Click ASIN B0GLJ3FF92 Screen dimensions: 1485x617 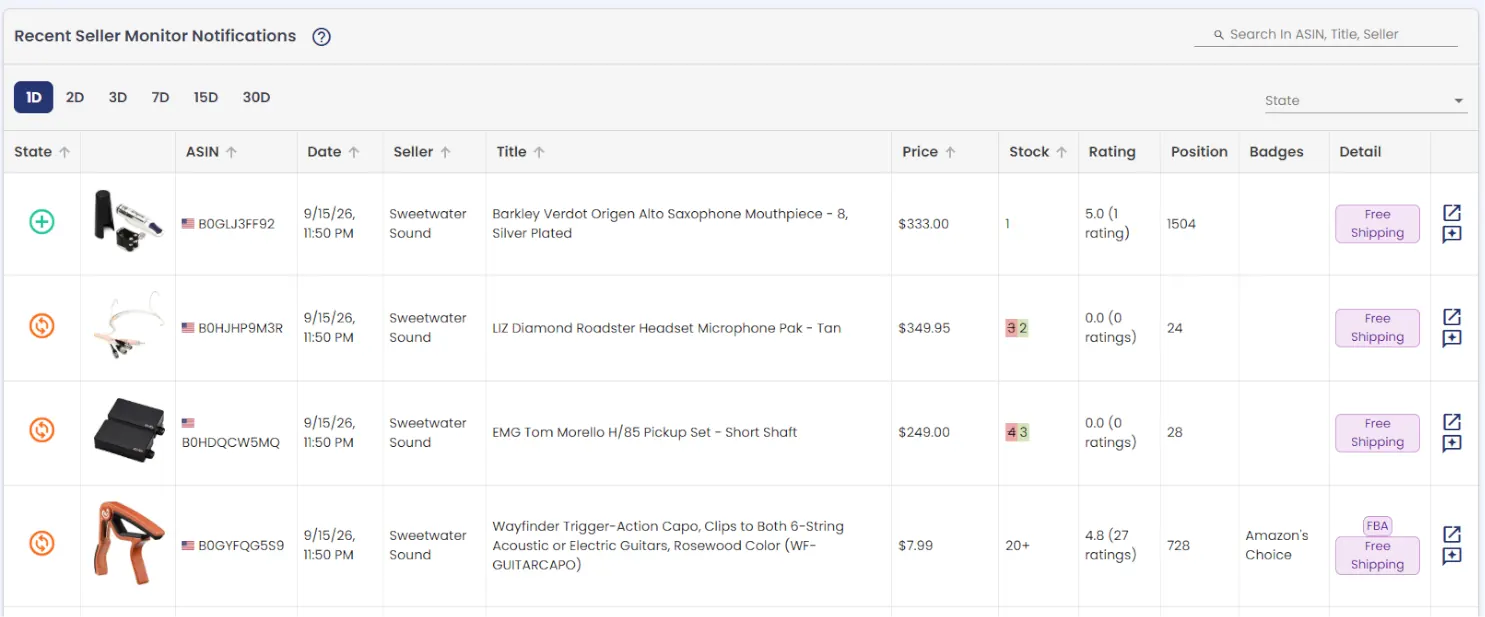tap(236, 224)
